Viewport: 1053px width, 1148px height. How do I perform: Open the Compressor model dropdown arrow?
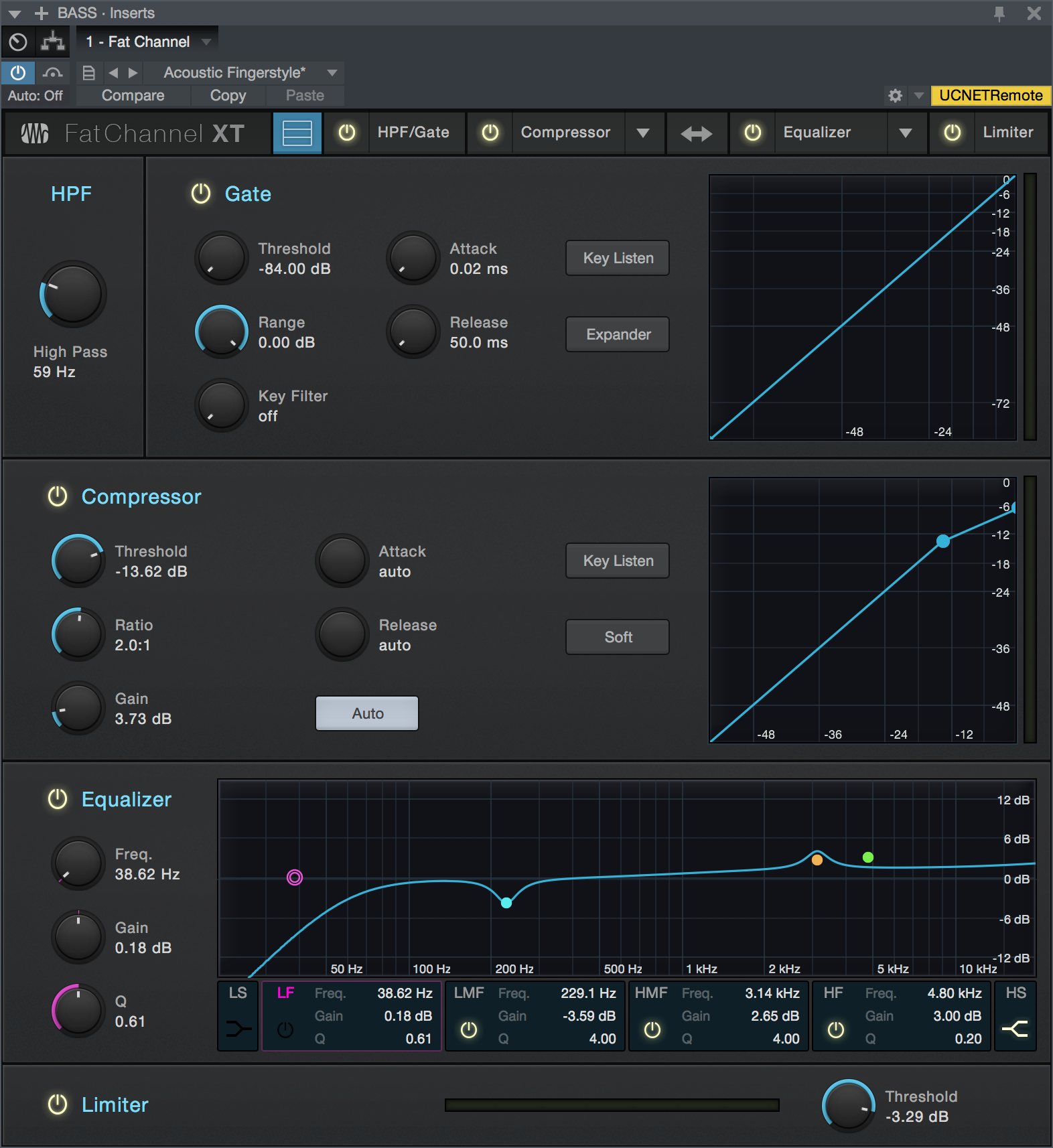643,133
